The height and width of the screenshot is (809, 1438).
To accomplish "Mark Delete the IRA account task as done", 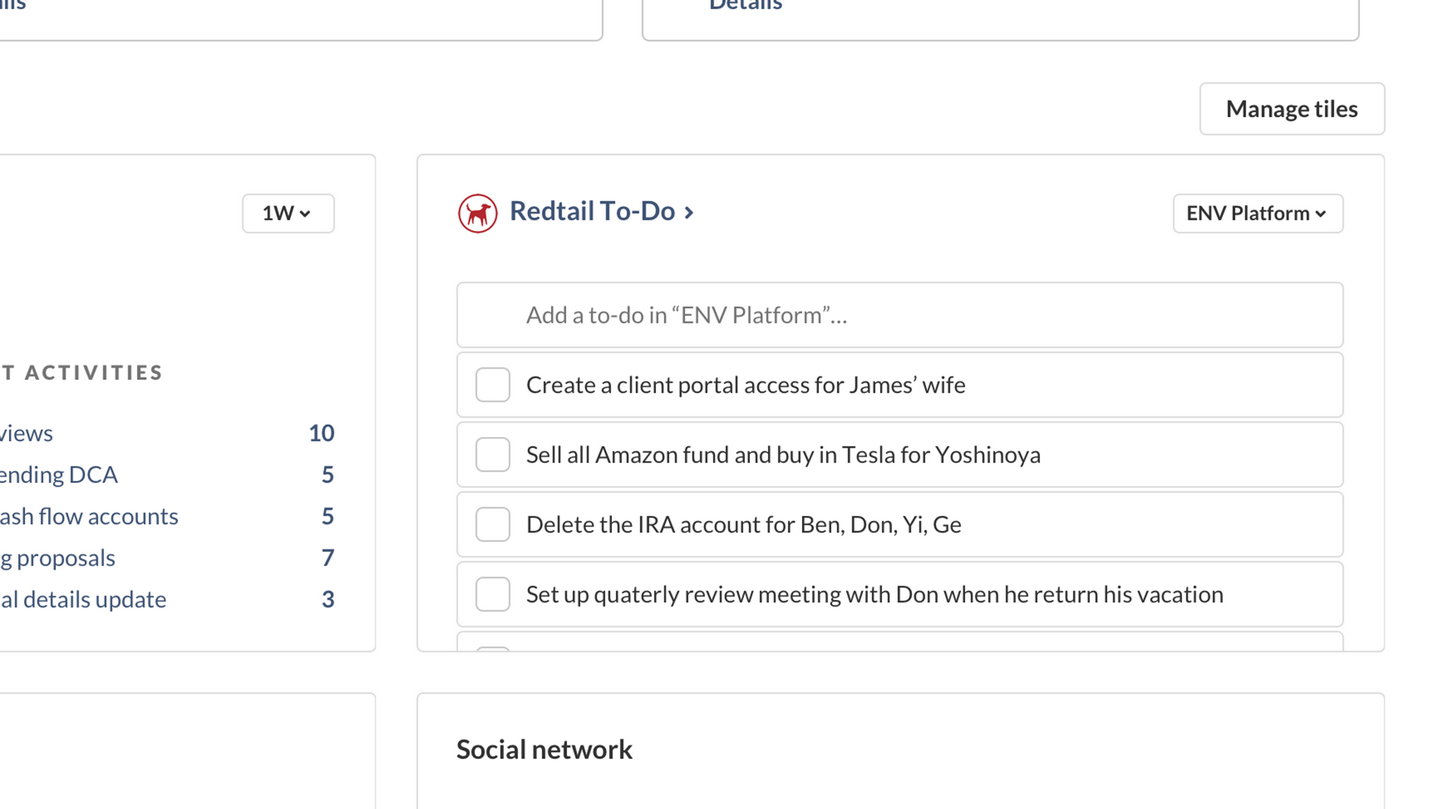I will pyautogui.click(x=492, y=525).
